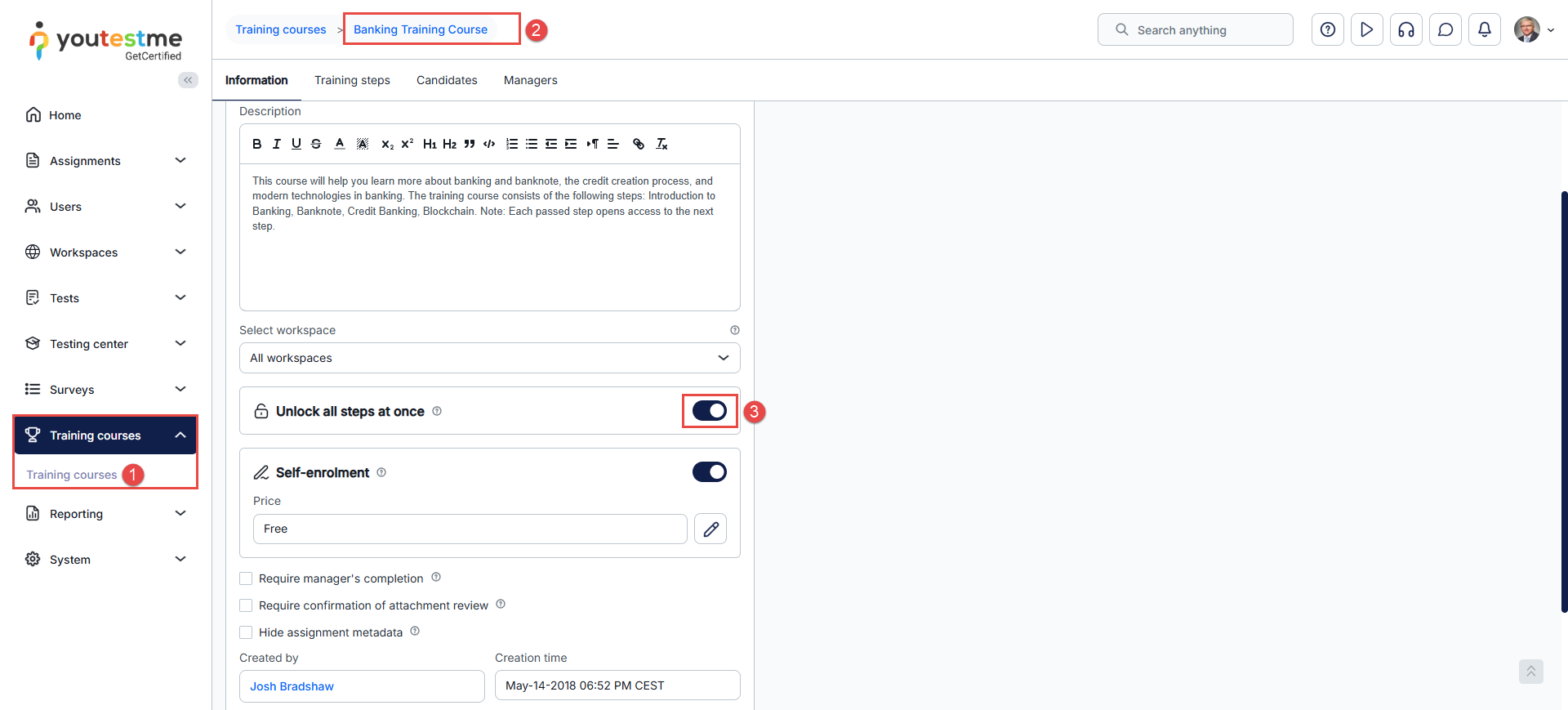The height and width of the screenshot is (710, 1568).
Task: Click the help question mark icon in header
Action: coord(1327,30)
